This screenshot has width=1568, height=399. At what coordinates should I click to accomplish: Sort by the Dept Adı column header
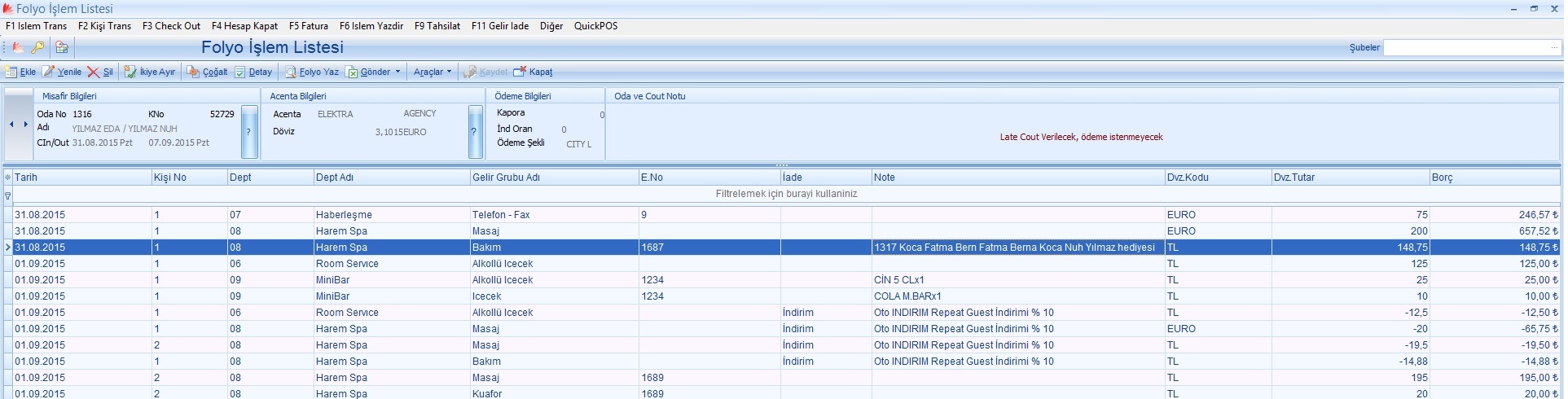pyautogui.click(x=392, y=178)
